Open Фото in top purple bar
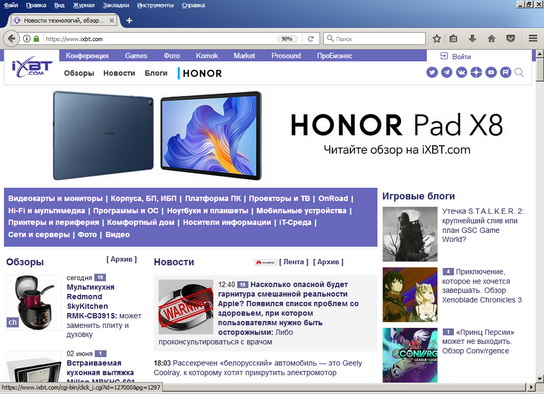The width and height of the screenshot is (544, 394). click(x=172, y=56)
